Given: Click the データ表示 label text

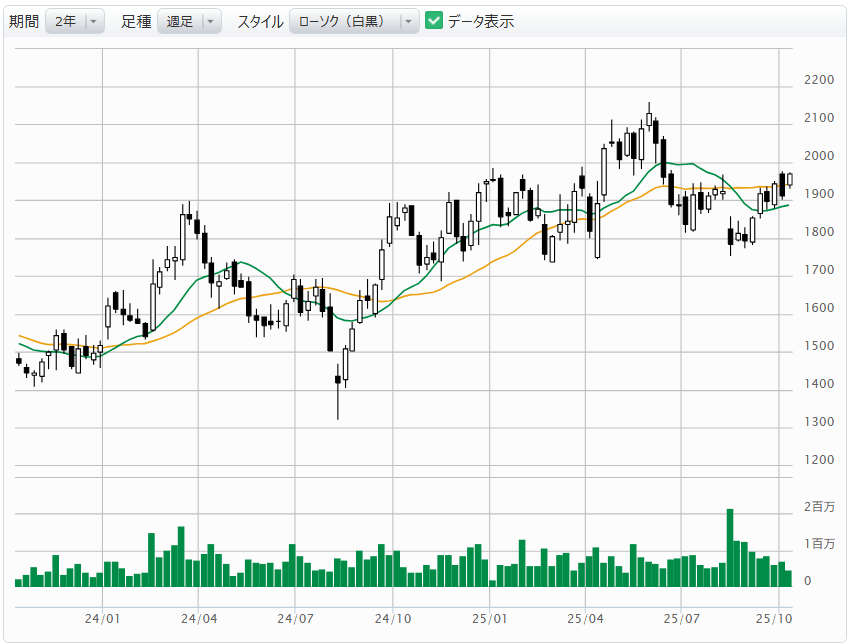Looking at the screenshot, I should pyautogui.click(x=481, y=21).
